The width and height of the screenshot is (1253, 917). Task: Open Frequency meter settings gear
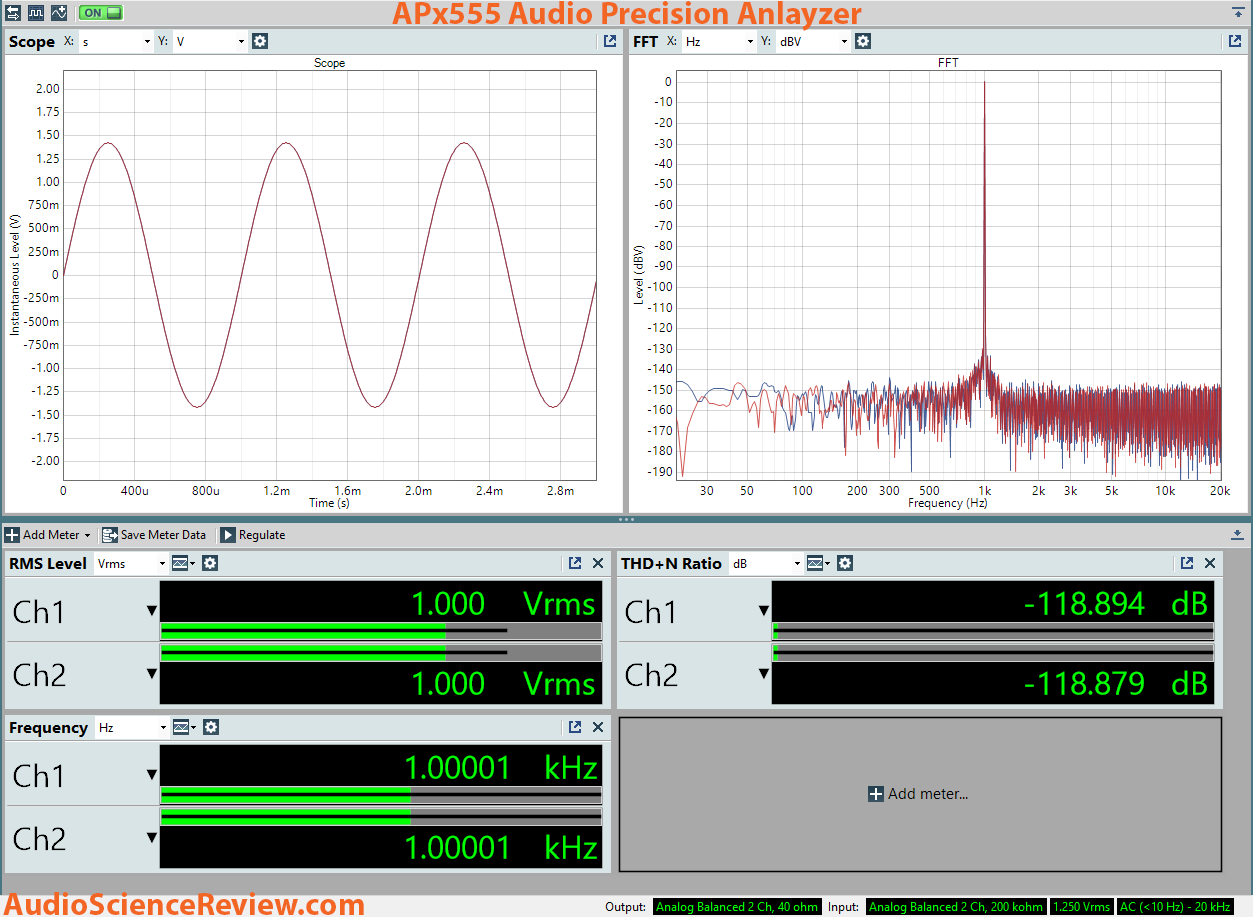click(210, 728)
